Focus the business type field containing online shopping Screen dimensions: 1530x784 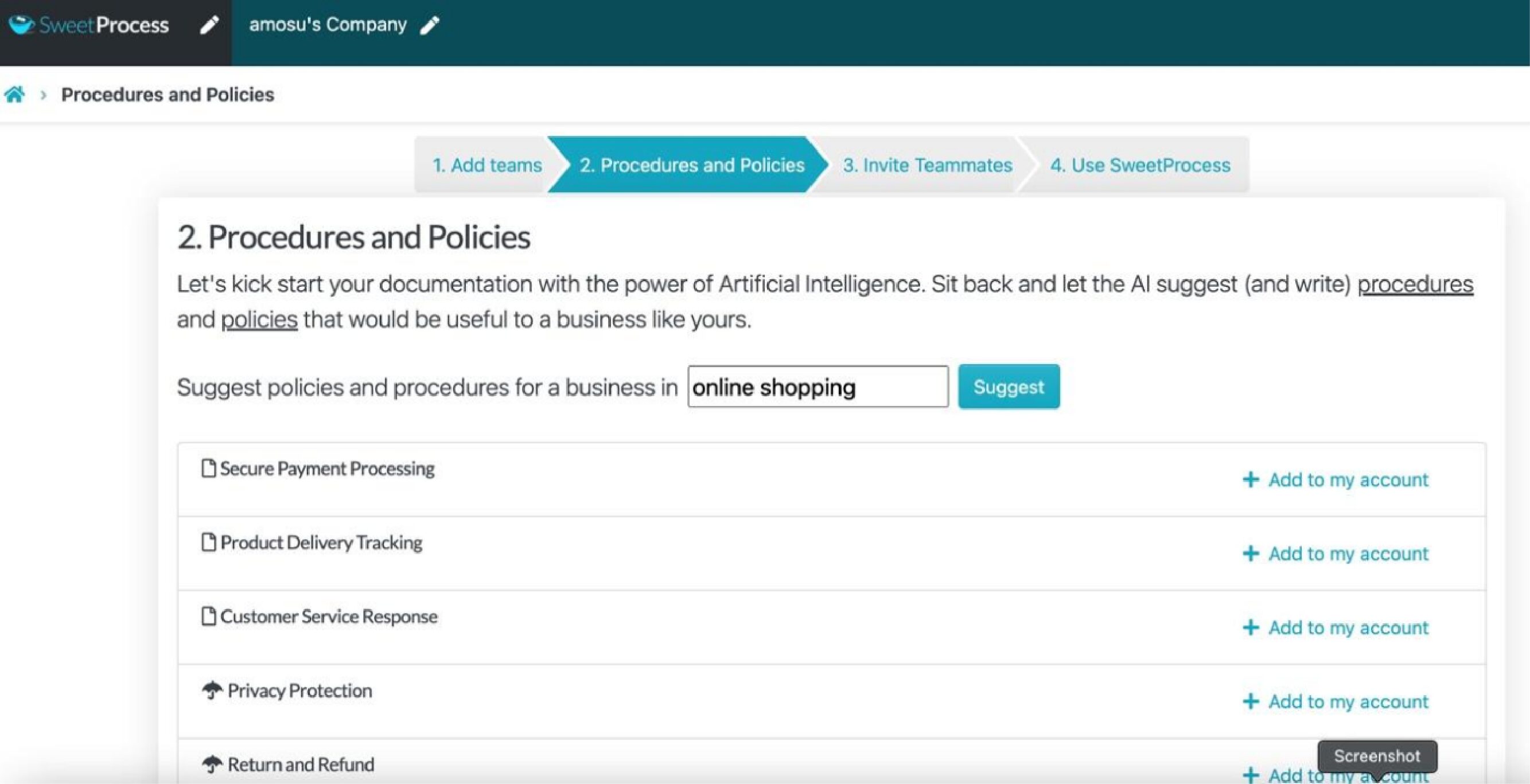(x=818, y=387)
